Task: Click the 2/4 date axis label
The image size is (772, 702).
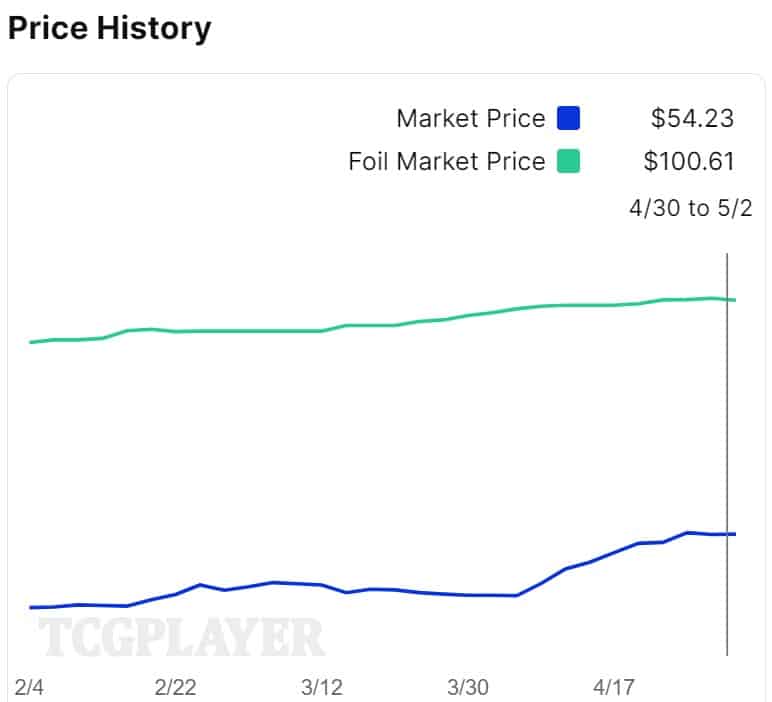Action: 30,687
